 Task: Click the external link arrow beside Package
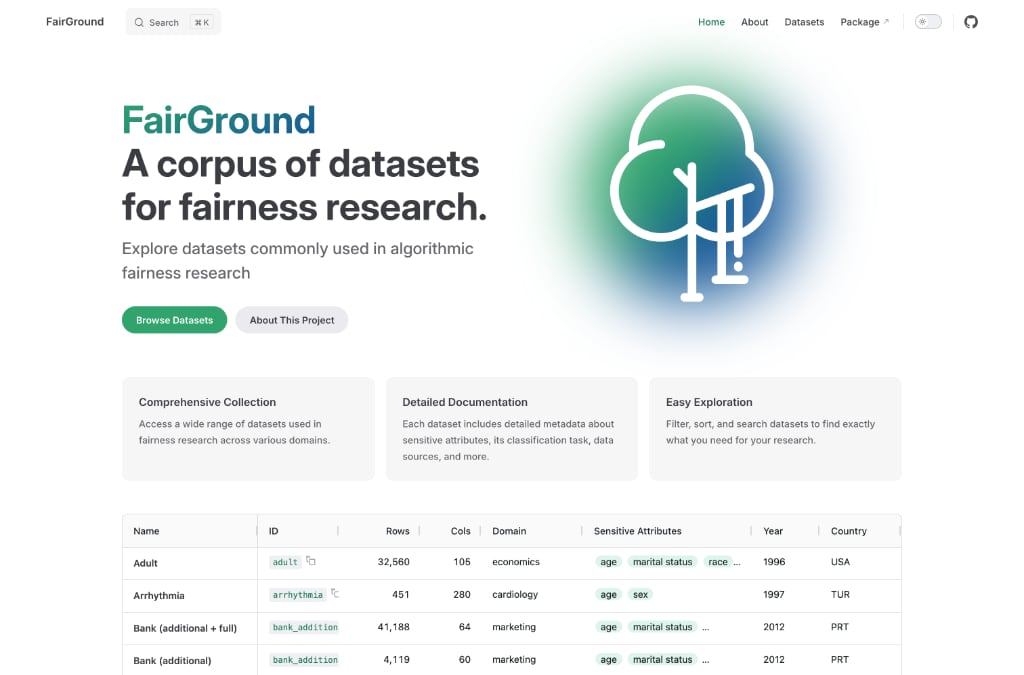coord(886,21)
